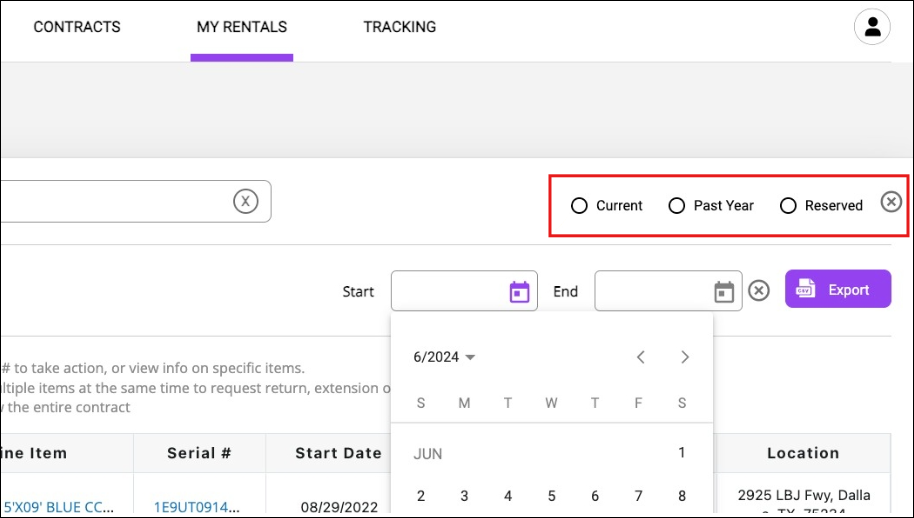Go to previous month in calendar
Screen dimensions: 914x518
[x=641, y=357]
